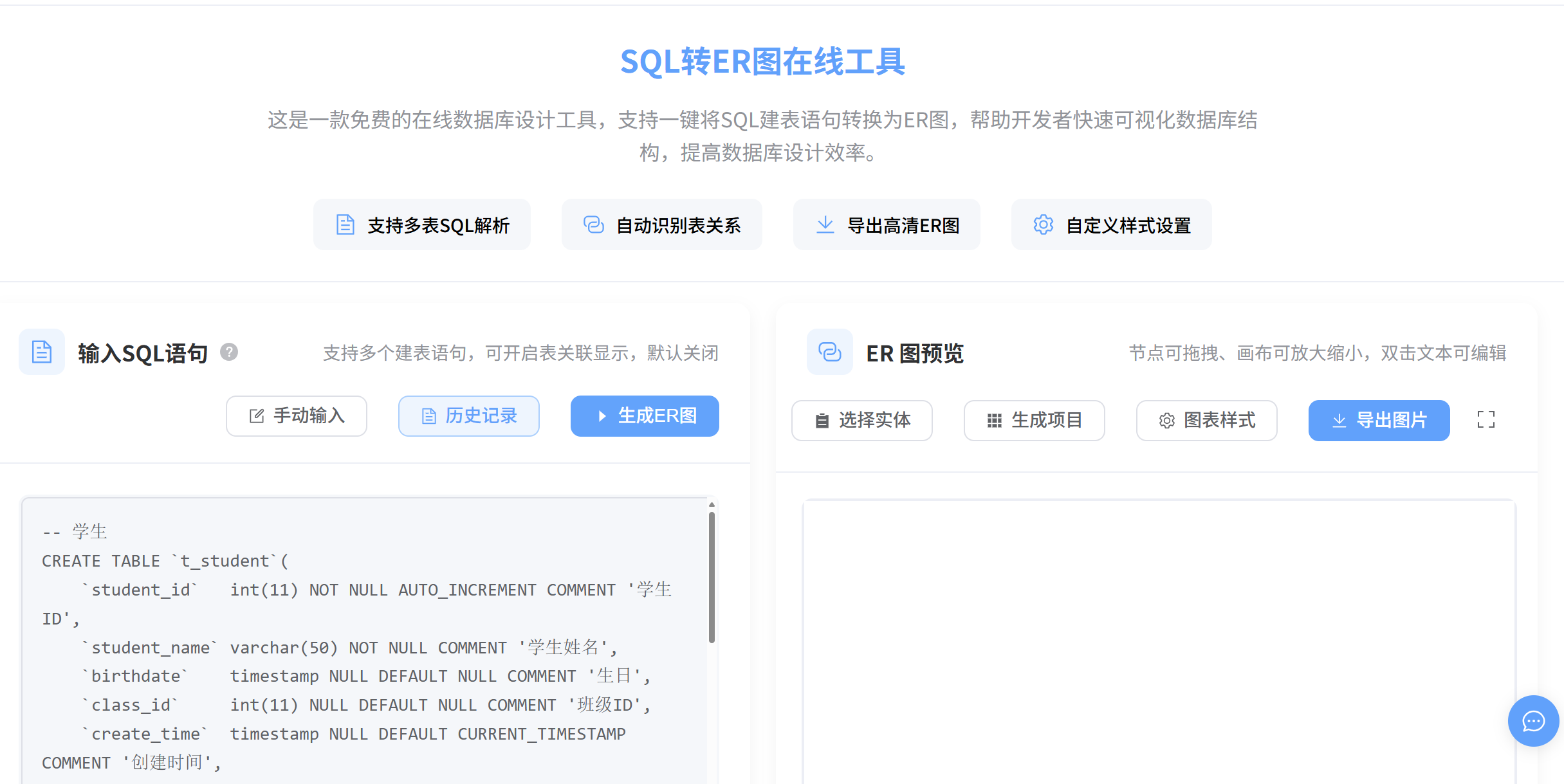Toggle fullscreen for ER preview
The width and height of the screenshot is (1564, 784).
(x=1486, y=420)
